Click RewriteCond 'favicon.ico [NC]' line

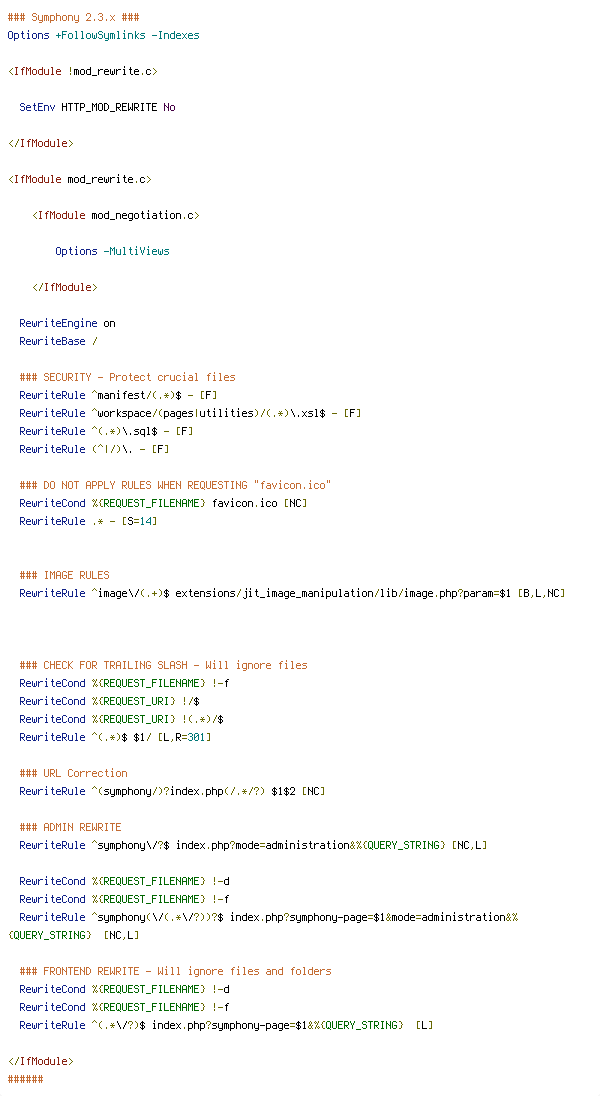pyautogui.click(x=164, y=503)
